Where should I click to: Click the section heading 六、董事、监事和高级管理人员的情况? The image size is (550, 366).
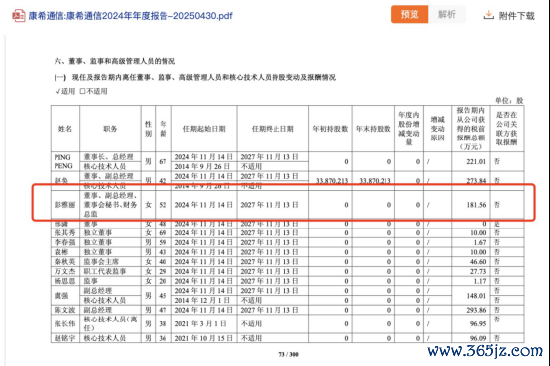[115, 61]
